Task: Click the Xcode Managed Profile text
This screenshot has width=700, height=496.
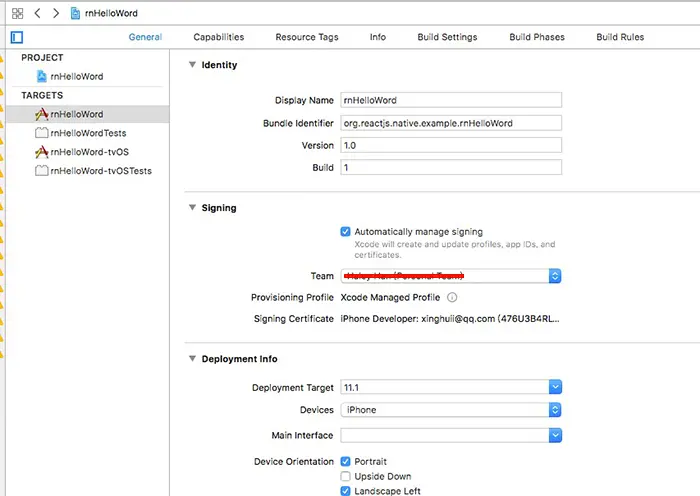Action: [390, 297]
